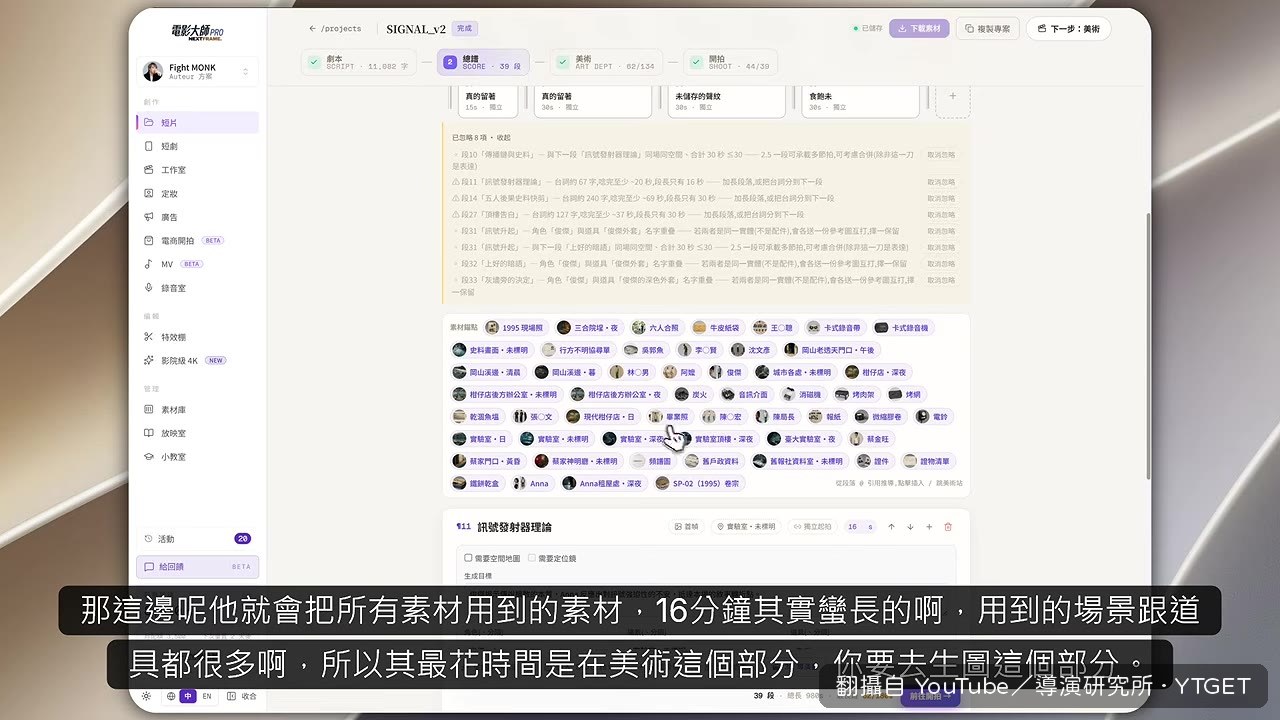This screenshot has width=1280, height=720.
Task: Insert Anna租屋處・深夜 asset chip
Action: (603, 483)
